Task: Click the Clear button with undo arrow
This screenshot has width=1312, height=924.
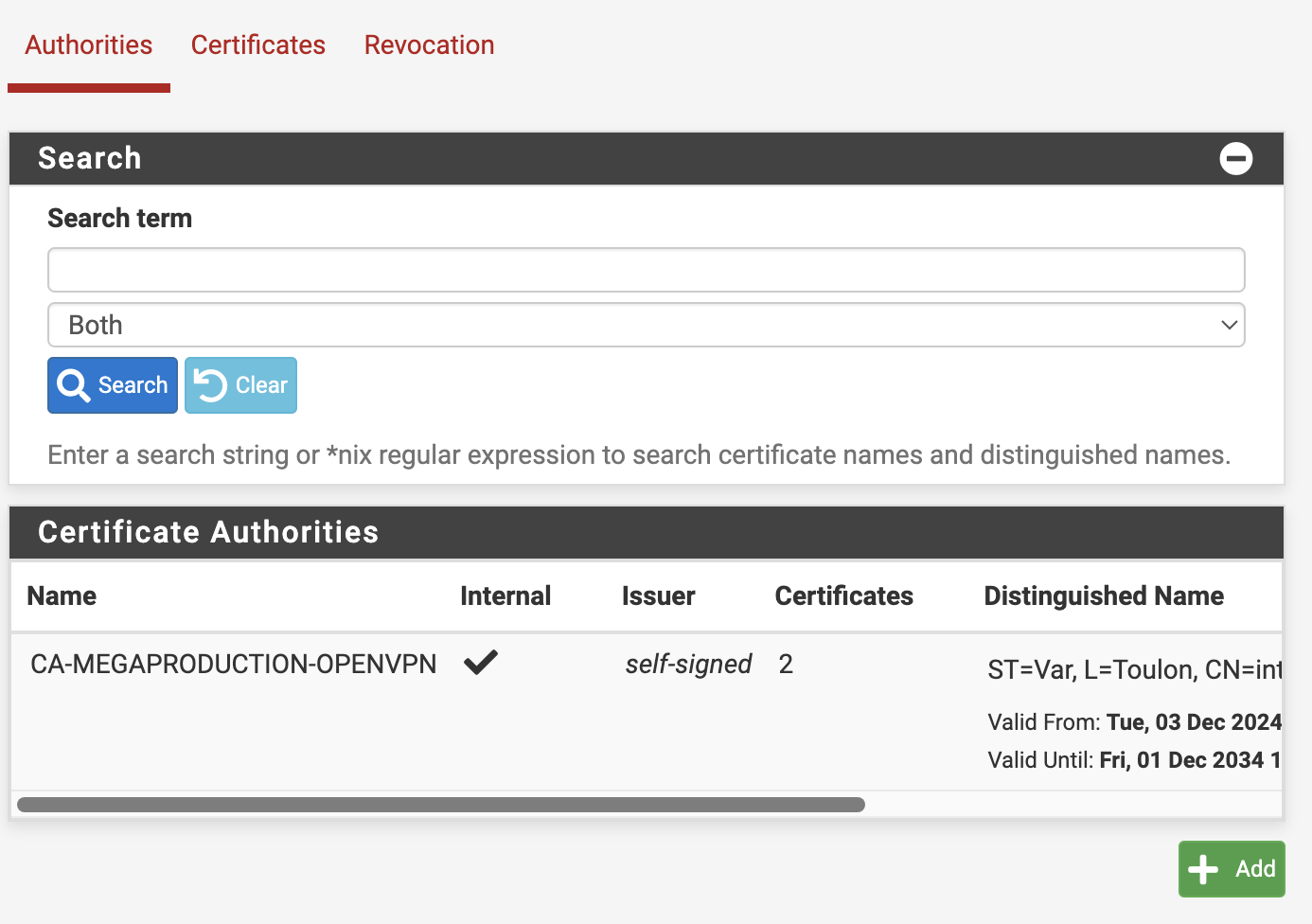Action: 240,385
